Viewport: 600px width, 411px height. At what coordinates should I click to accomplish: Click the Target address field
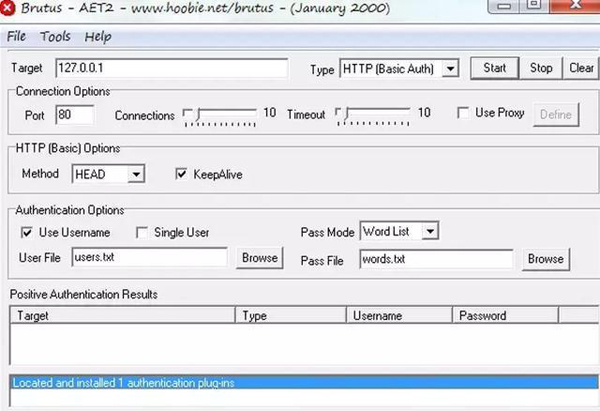pos(172,68)
